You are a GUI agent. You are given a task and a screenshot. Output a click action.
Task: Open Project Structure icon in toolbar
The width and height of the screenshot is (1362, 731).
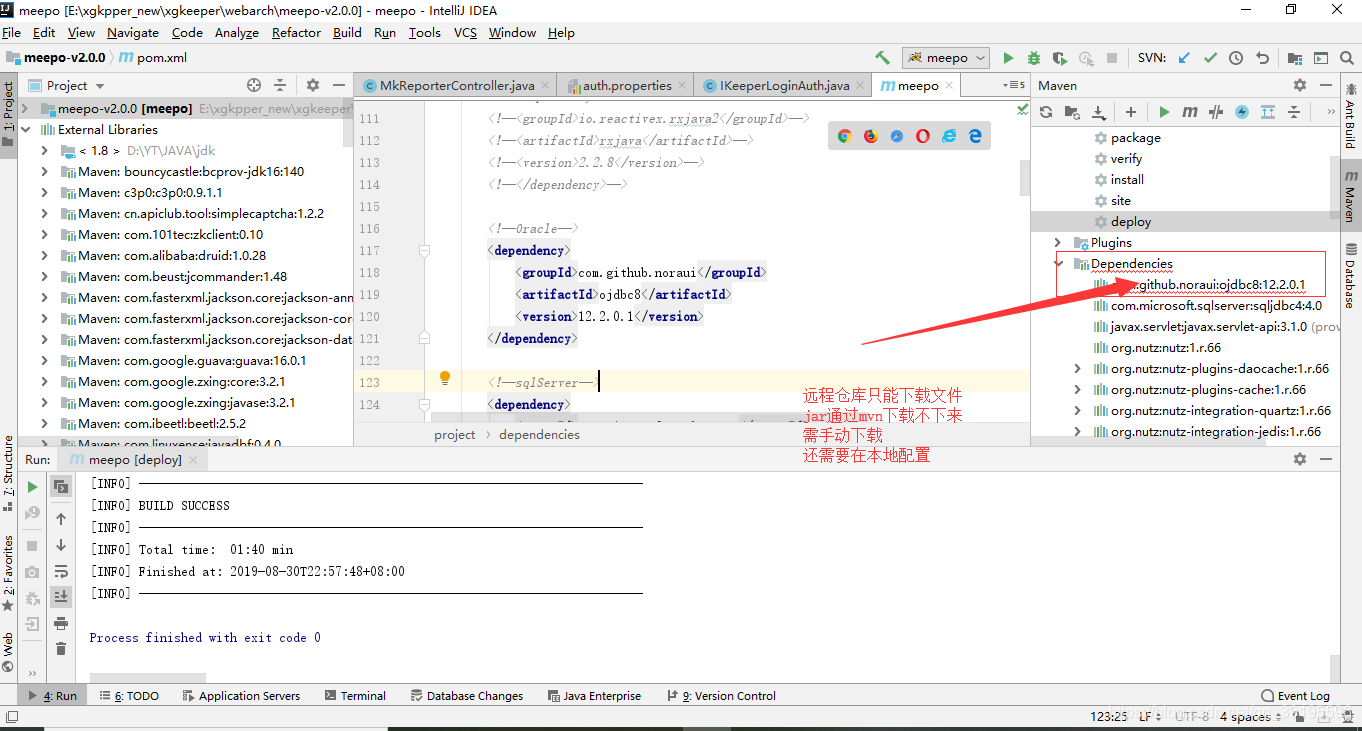tap(1295, 58)
